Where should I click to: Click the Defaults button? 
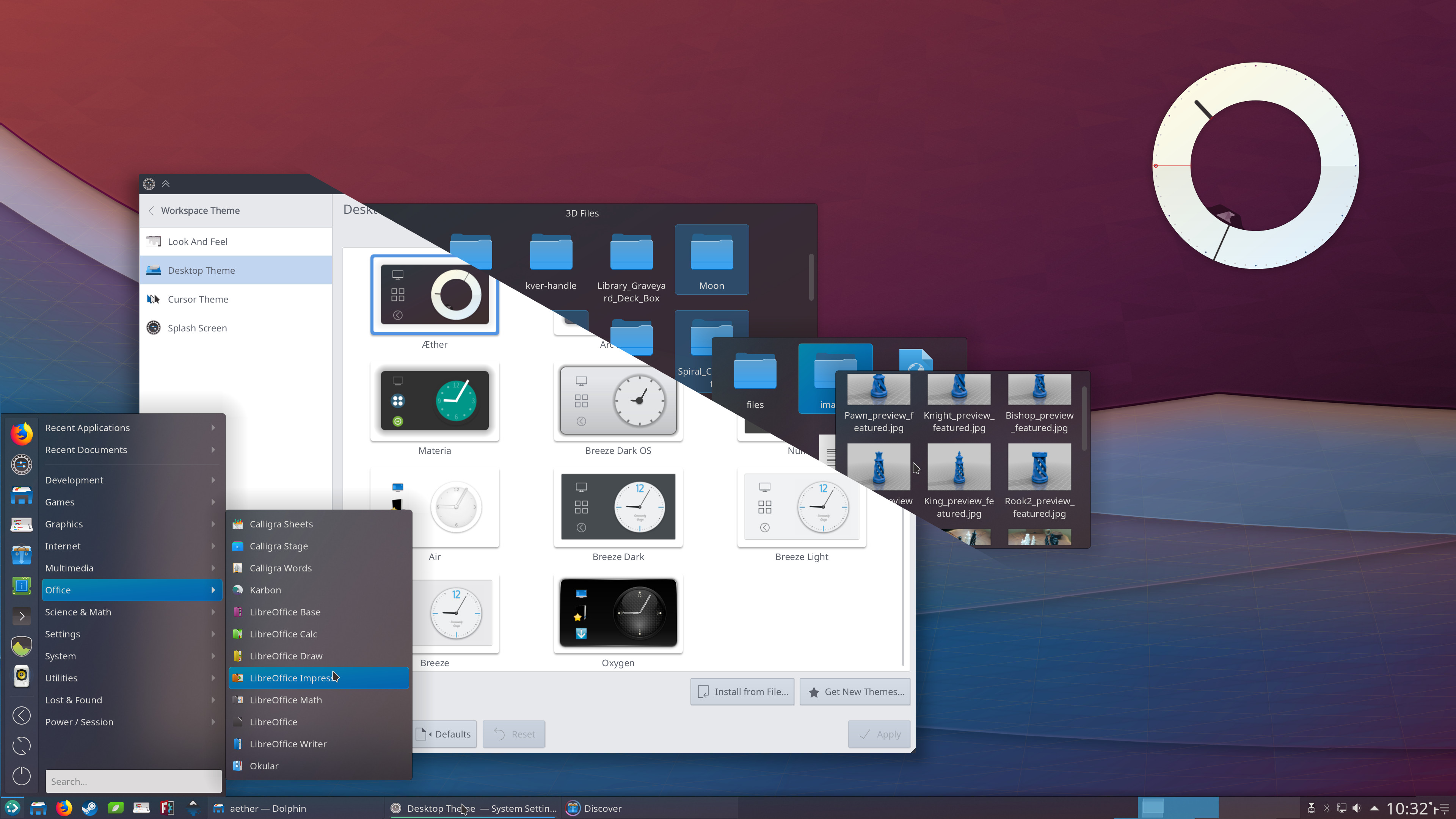445,734
